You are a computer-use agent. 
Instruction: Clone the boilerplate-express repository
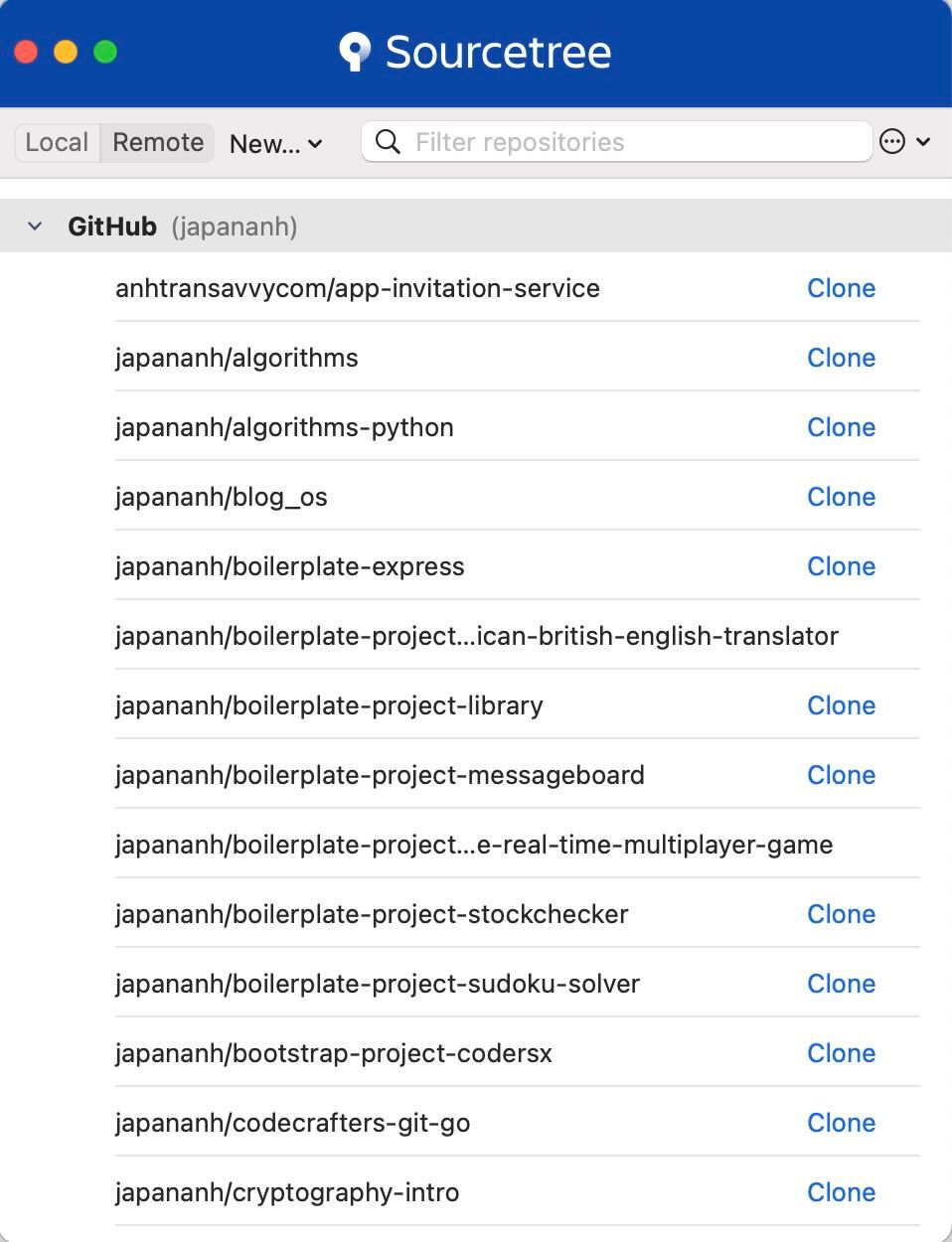(x=841, y=566)
